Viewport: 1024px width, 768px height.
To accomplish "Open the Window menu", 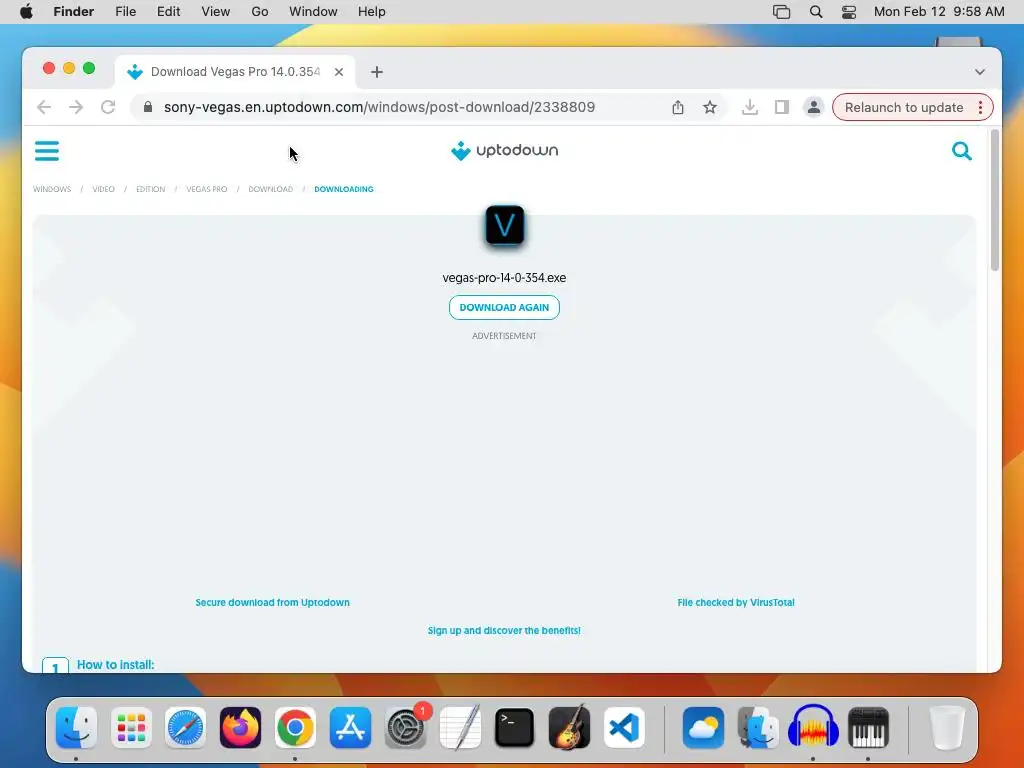I will (313, 12).
